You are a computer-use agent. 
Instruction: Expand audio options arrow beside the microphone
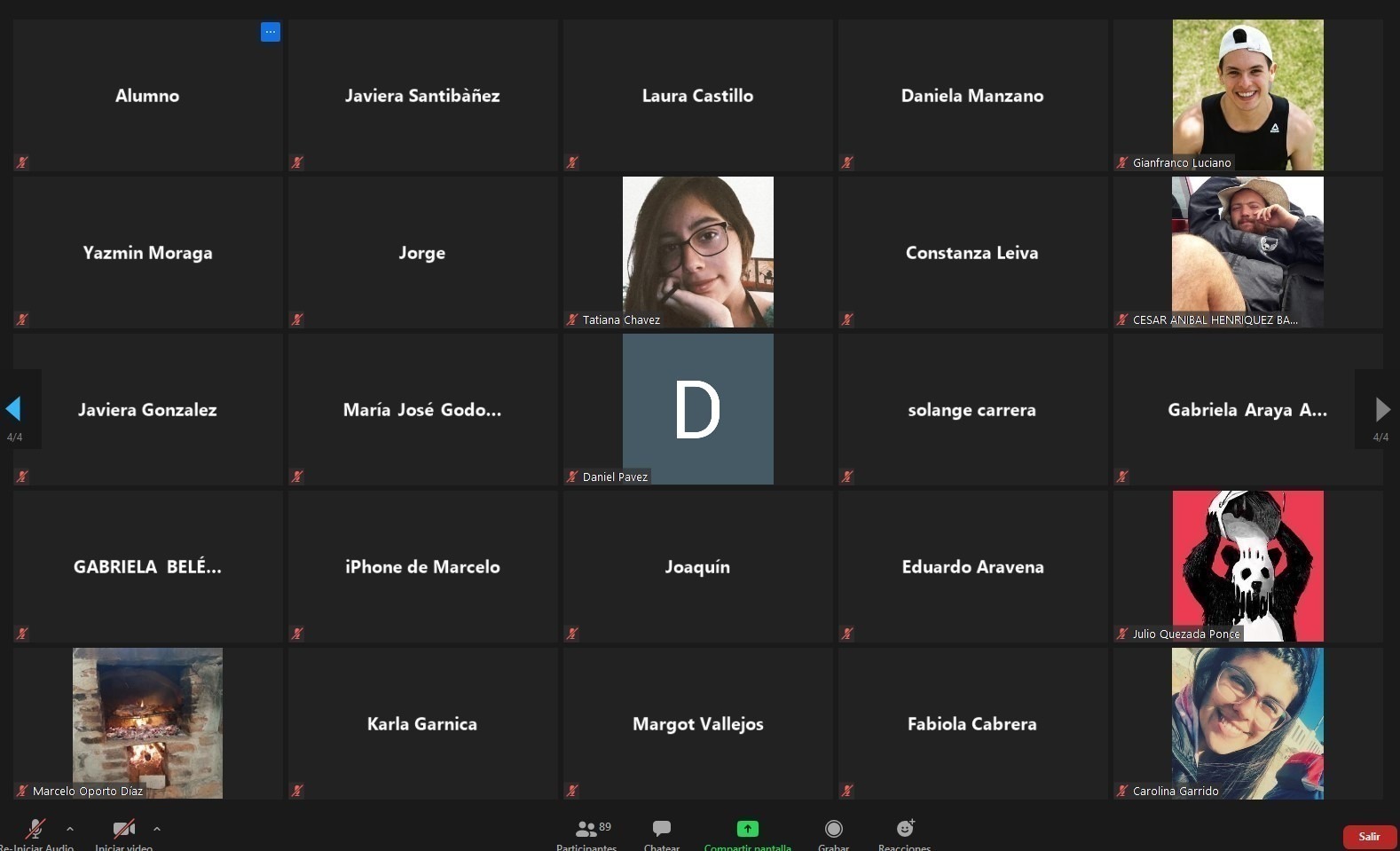coord(70,829)
